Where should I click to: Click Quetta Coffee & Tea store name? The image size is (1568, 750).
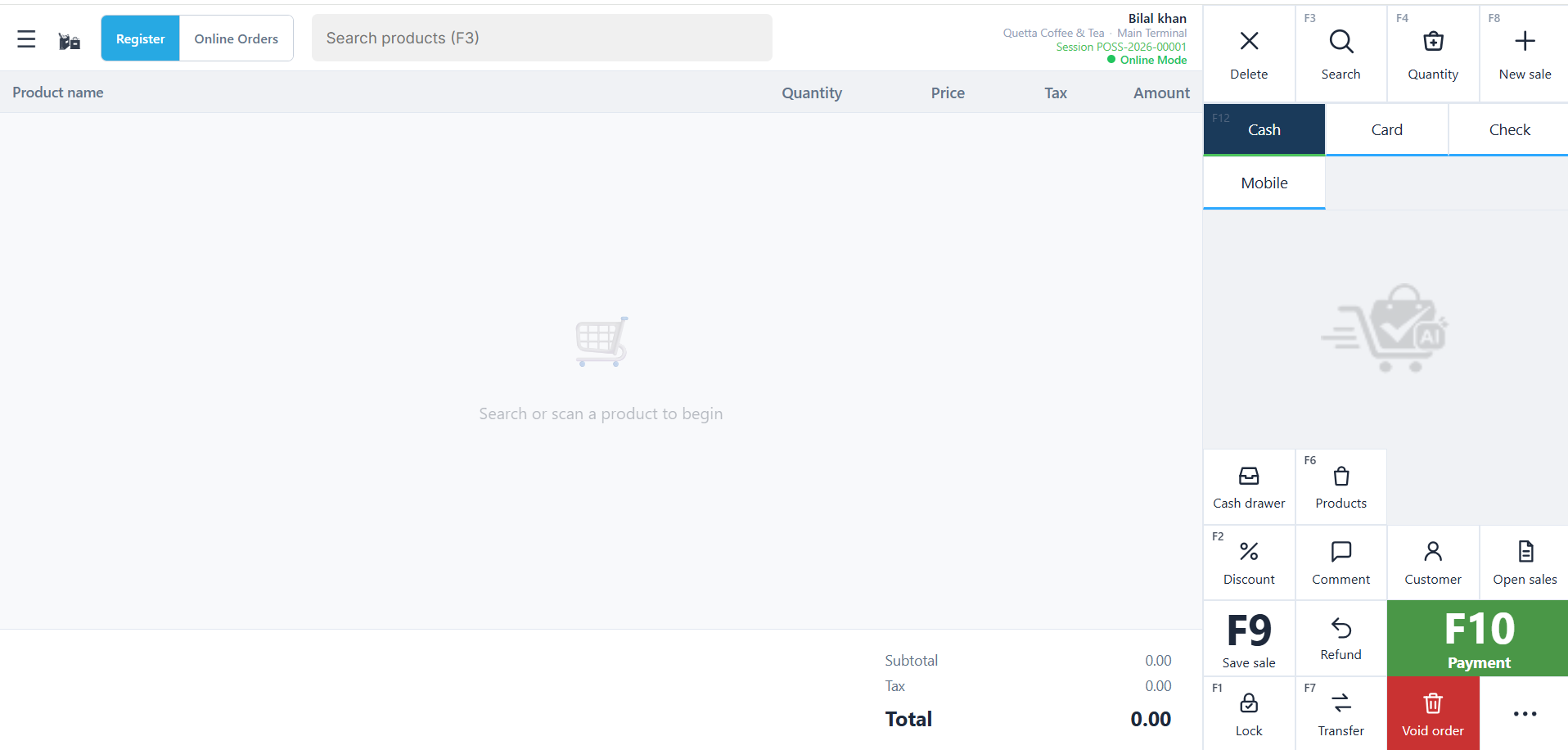click(x=1053, y=33)
